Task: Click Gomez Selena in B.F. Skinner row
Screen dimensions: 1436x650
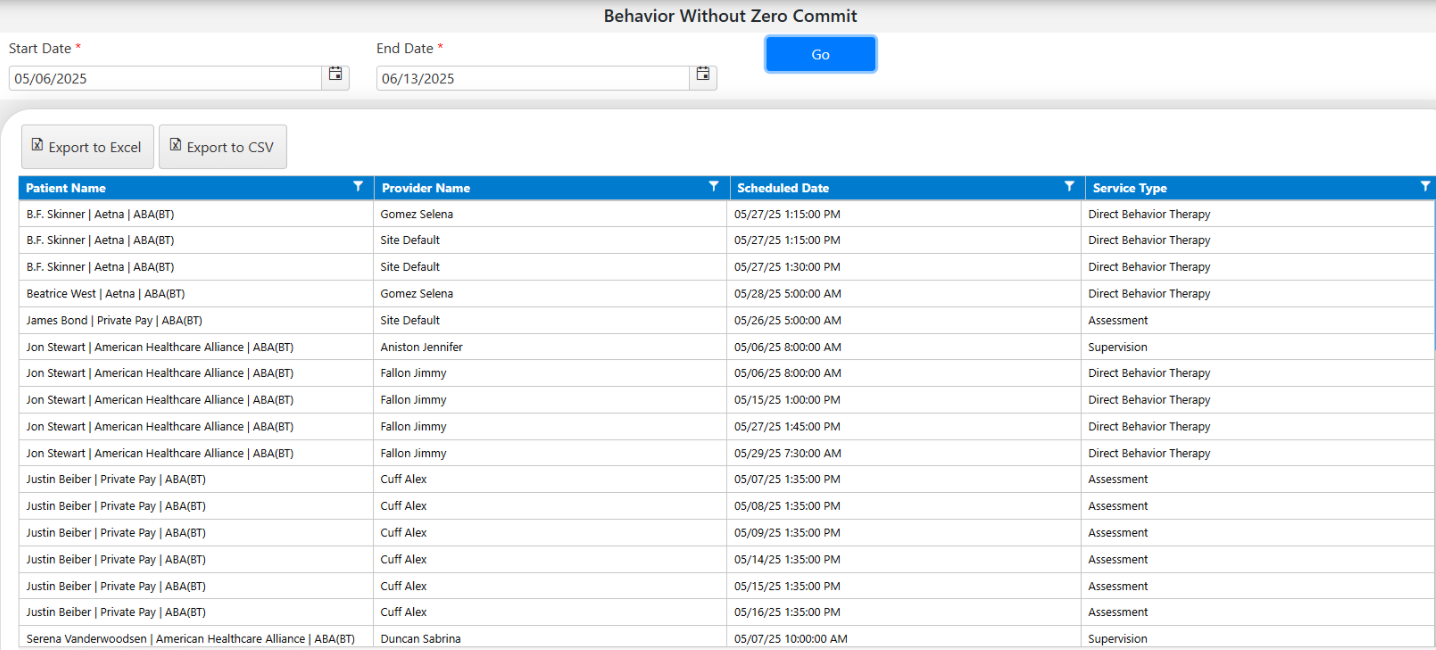Action: click(417, 214)
